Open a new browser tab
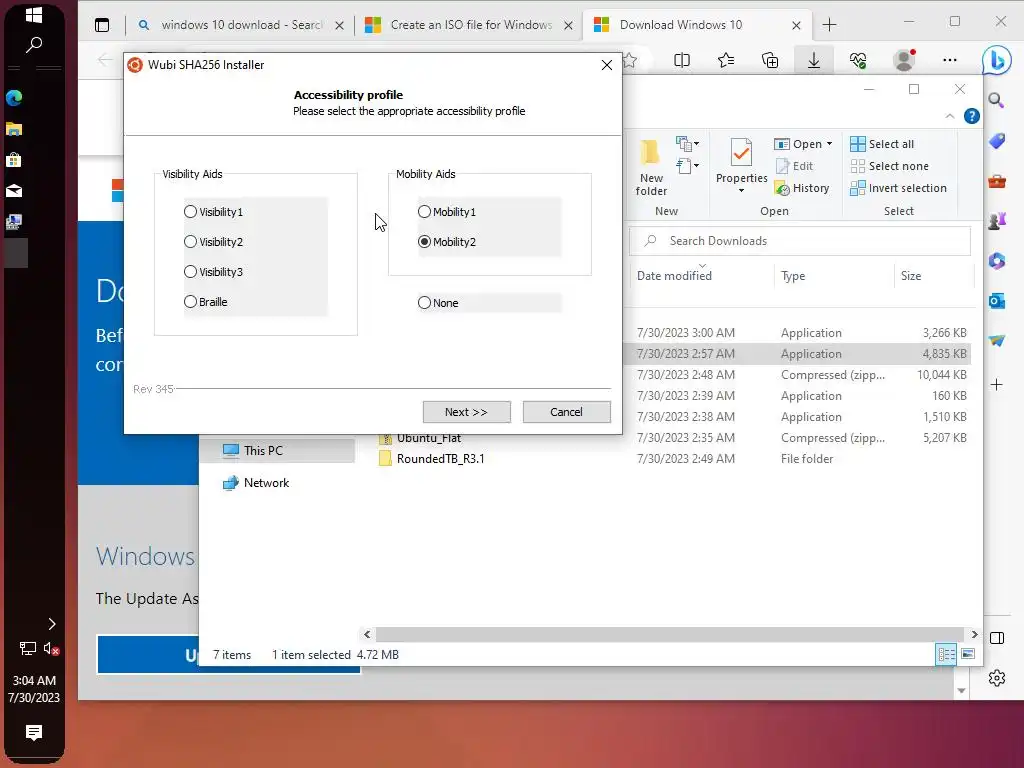The width and height of the screenshot is (1024, 768). coord(829,25)
